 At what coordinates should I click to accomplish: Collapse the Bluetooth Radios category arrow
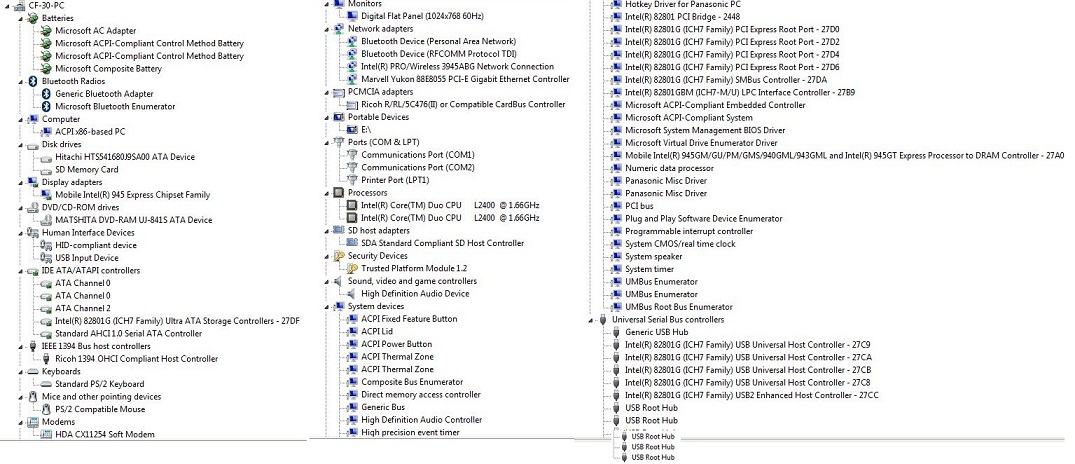pyautogui.click(x=21, y=82)
